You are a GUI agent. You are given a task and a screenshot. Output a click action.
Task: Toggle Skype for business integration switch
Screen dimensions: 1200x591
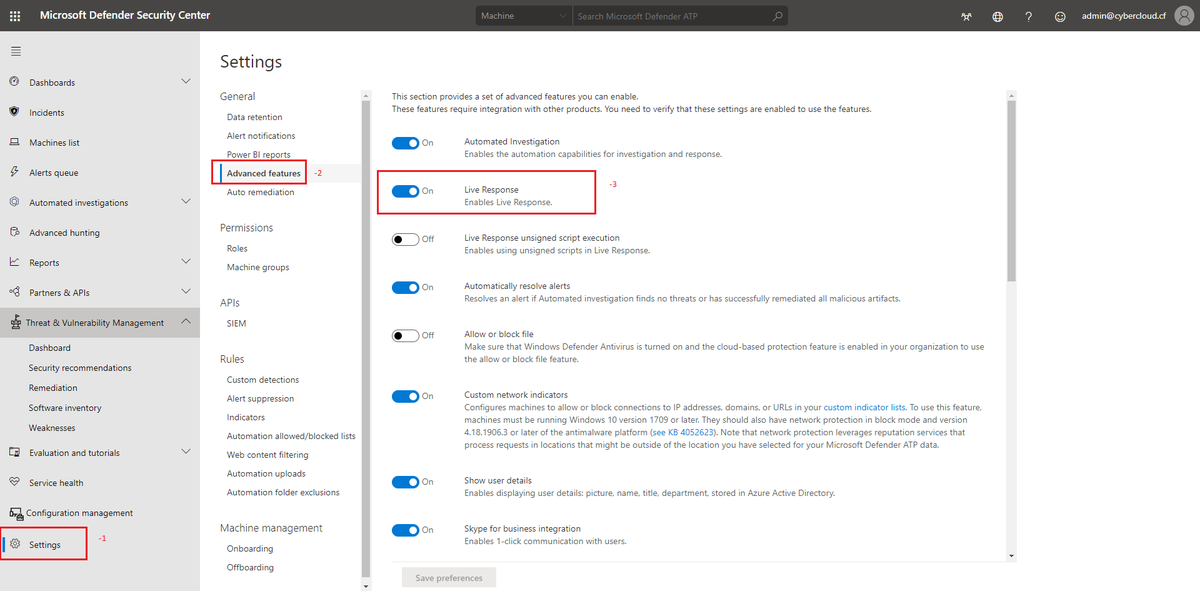[405, 530]
